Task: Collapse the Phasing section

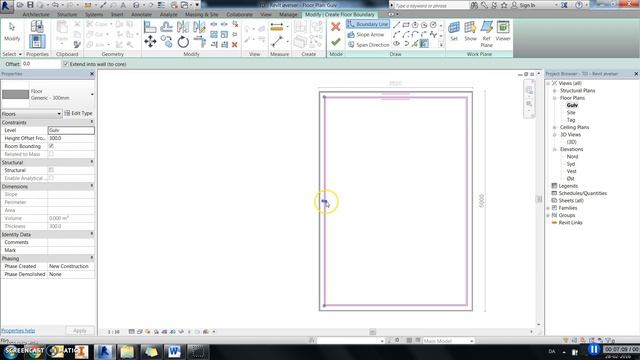Action: 91,258
